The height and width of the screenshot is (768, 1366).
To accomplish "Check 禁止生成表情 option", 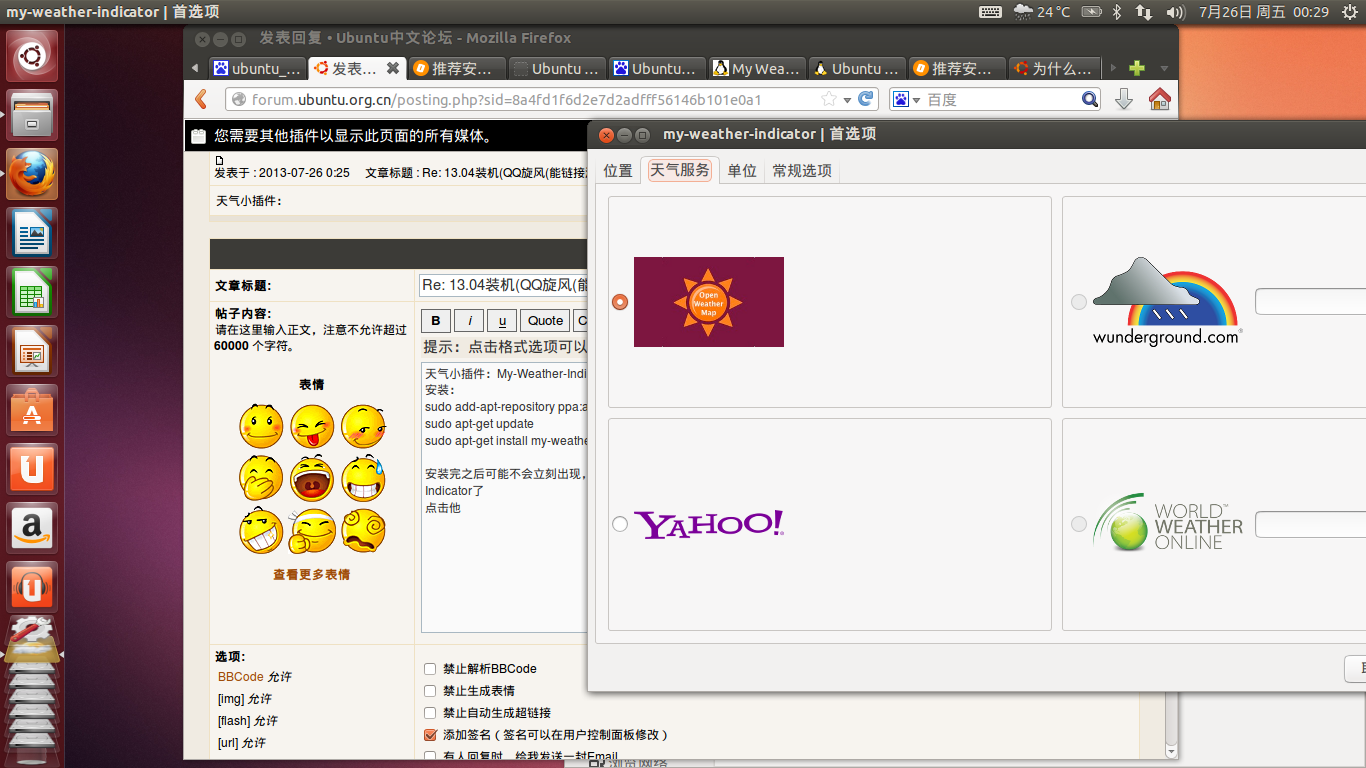I will [430, 691].
